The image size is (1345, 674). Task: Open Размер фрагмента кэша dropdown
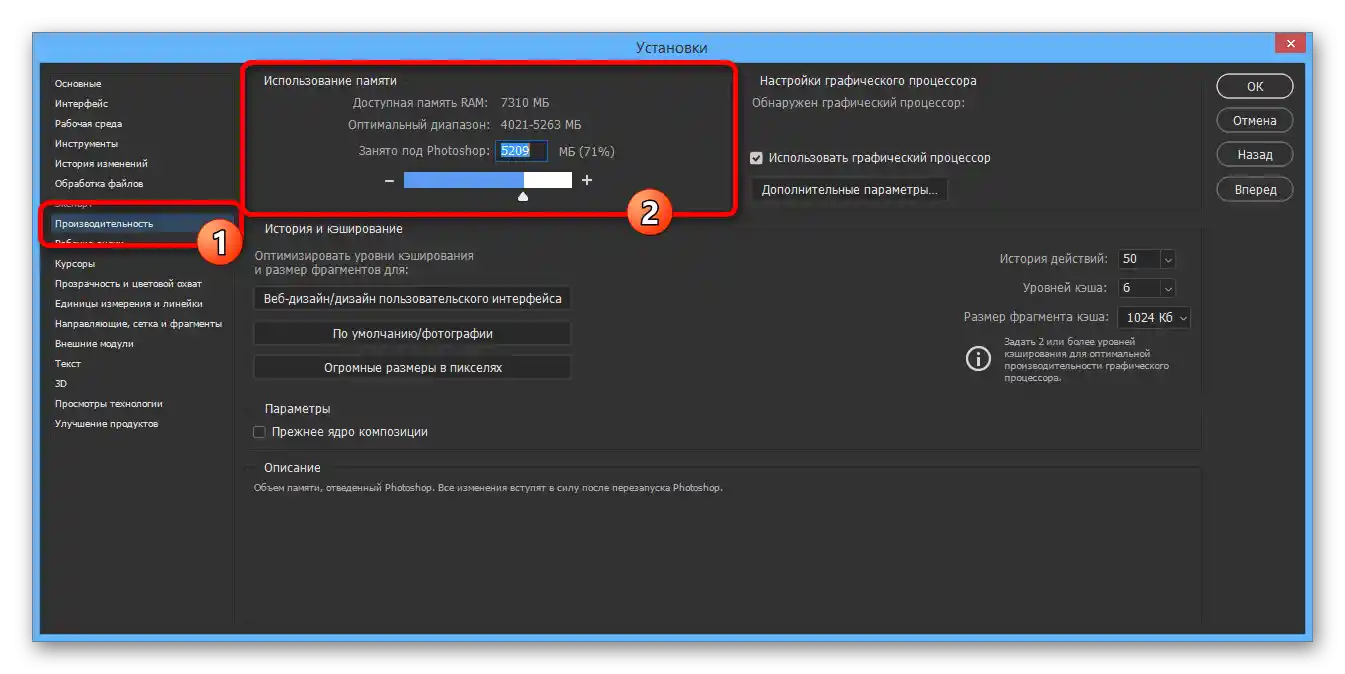click(1155, 318)
